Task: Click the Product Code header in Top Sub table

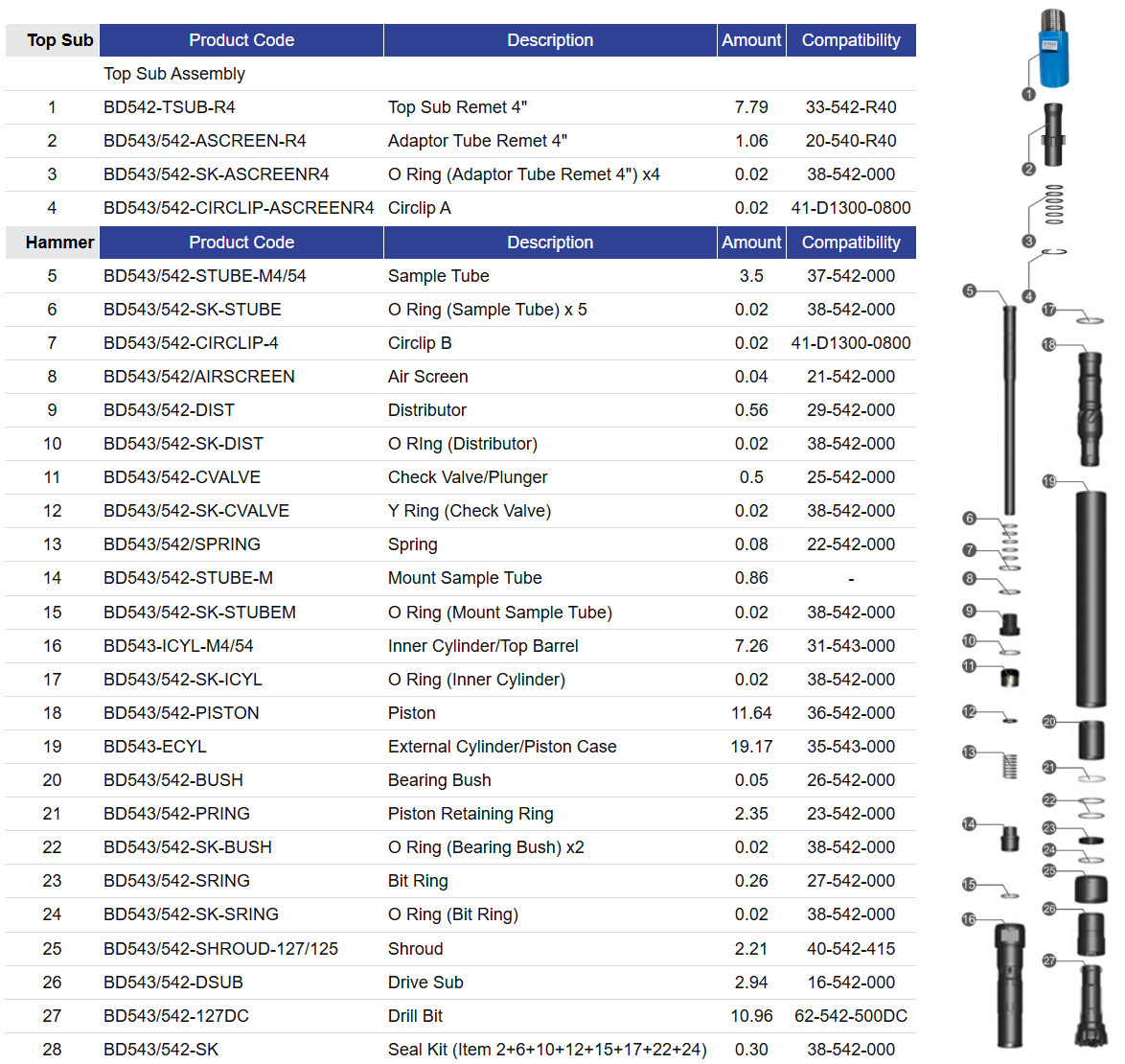Action: pyautogui.click(x=241, y=40)
